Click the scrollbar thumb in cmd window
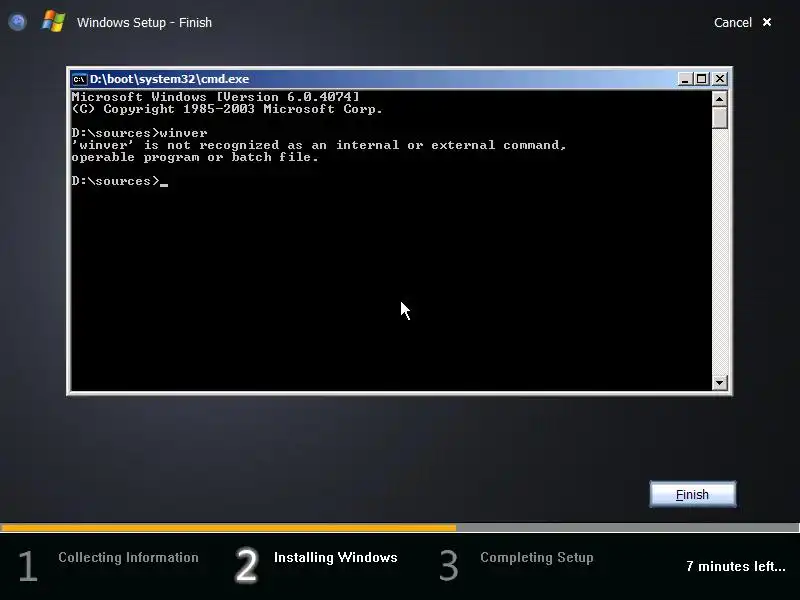800x600 pixels. (x=719, y=118)
